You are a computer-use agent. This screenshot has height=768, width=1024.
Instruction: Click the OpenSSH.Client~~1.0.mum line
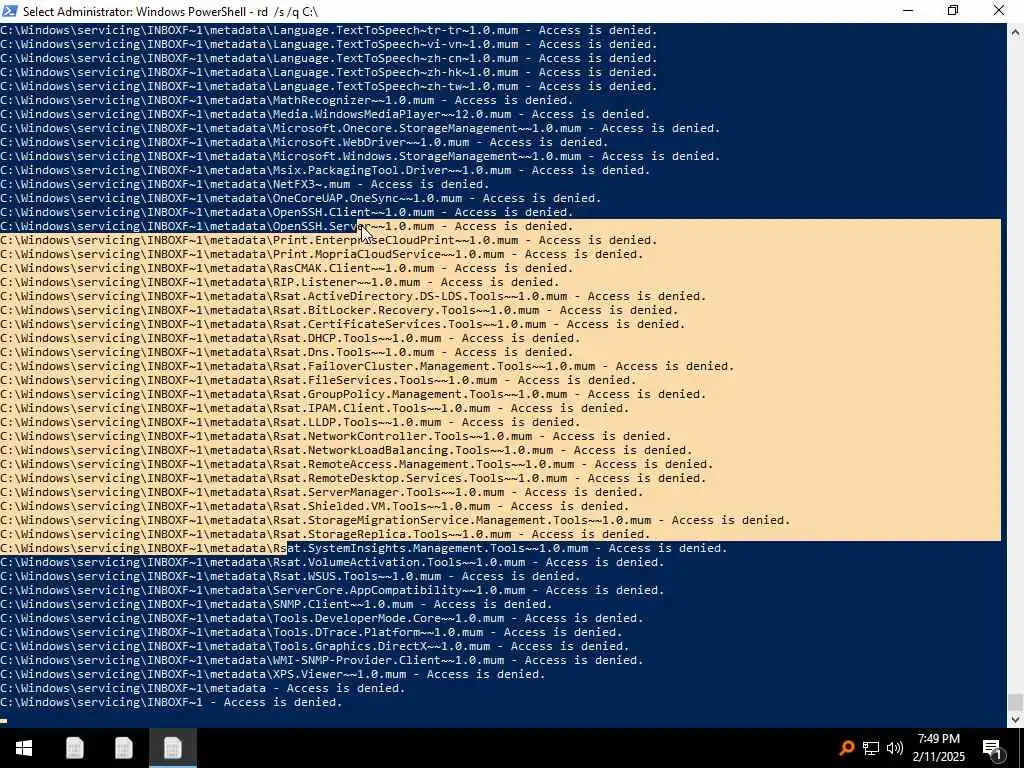click(287, 212)
